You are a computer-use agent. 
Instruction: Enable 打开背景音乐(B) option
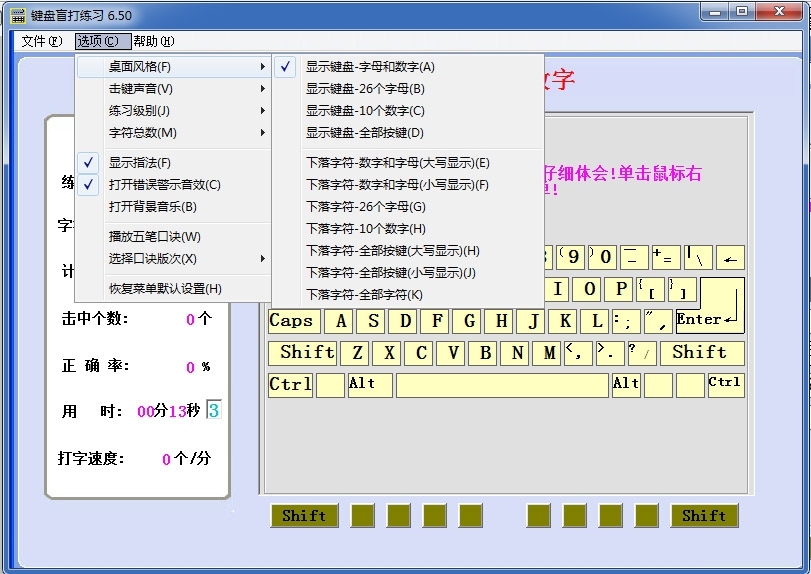152,207
